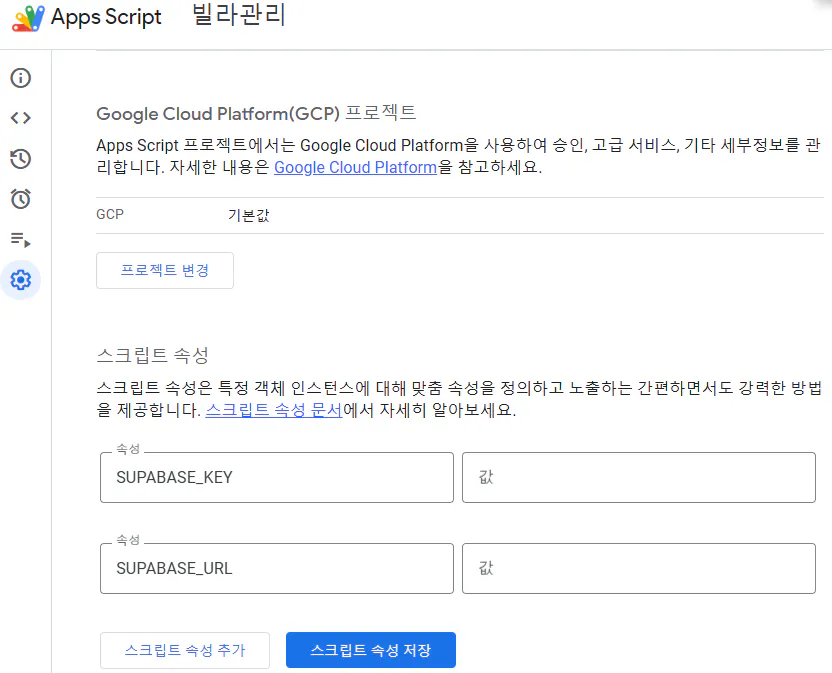This screenshot has height=673, width=832.
Task: Focus the SUPABASE_KEY property name field
Action: (x=277, y=478)
